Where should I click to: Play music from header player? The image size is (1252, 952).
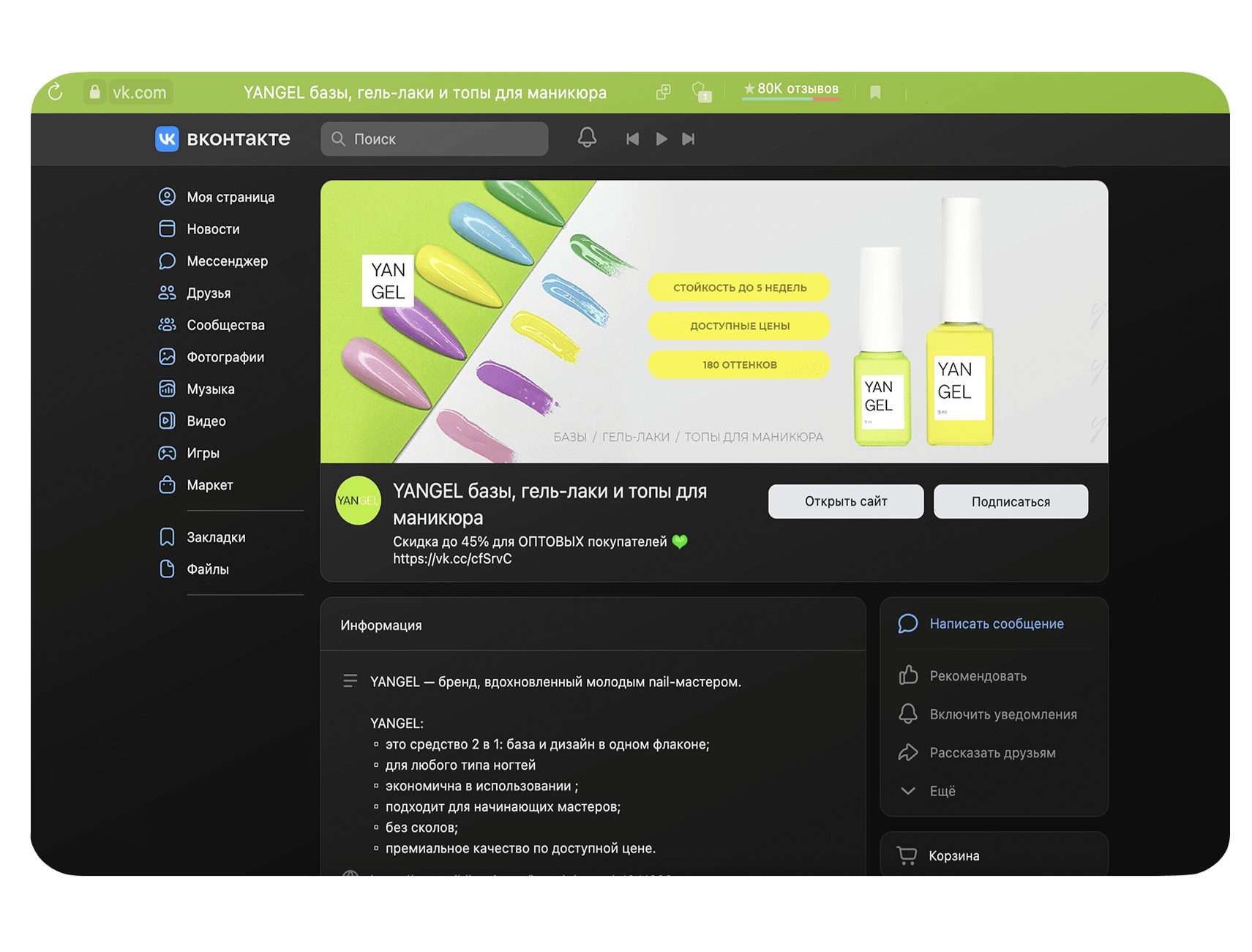coord(661,139)
